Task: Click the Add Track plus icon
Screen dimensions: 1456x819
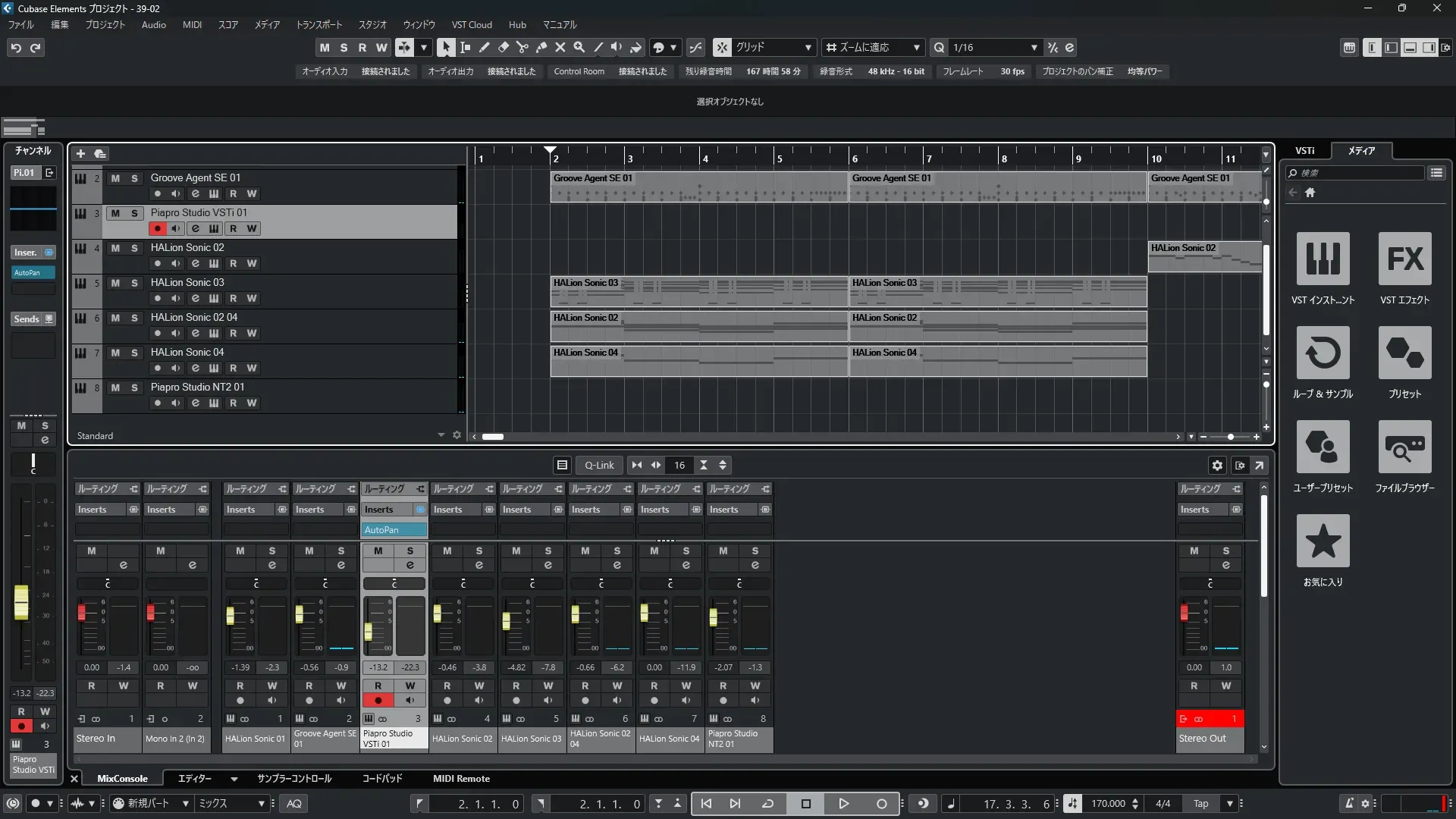Action: pos(80,154)
